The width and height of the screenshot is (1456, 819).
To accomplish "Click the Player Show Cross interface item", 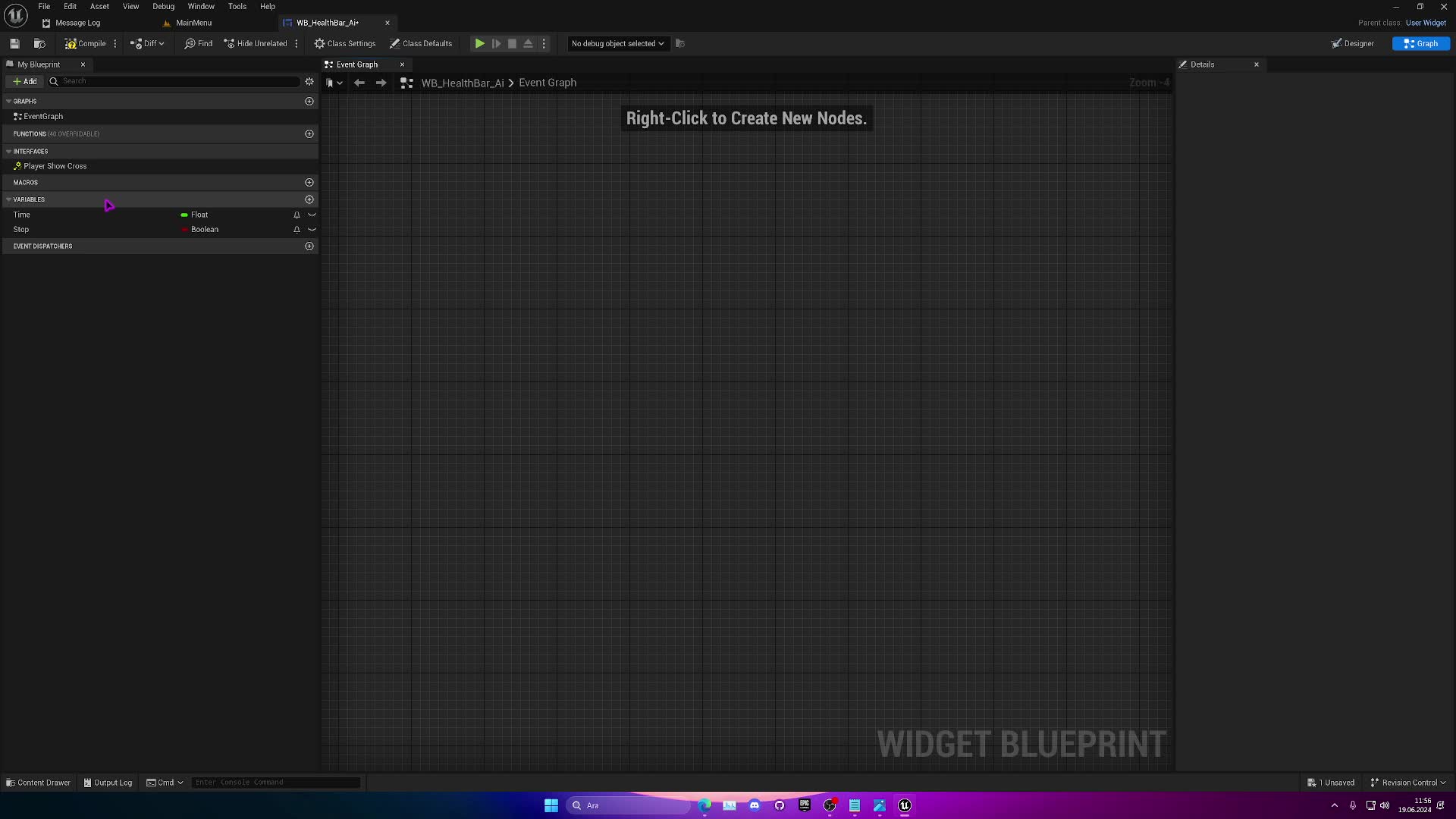I will click(55, 165).
